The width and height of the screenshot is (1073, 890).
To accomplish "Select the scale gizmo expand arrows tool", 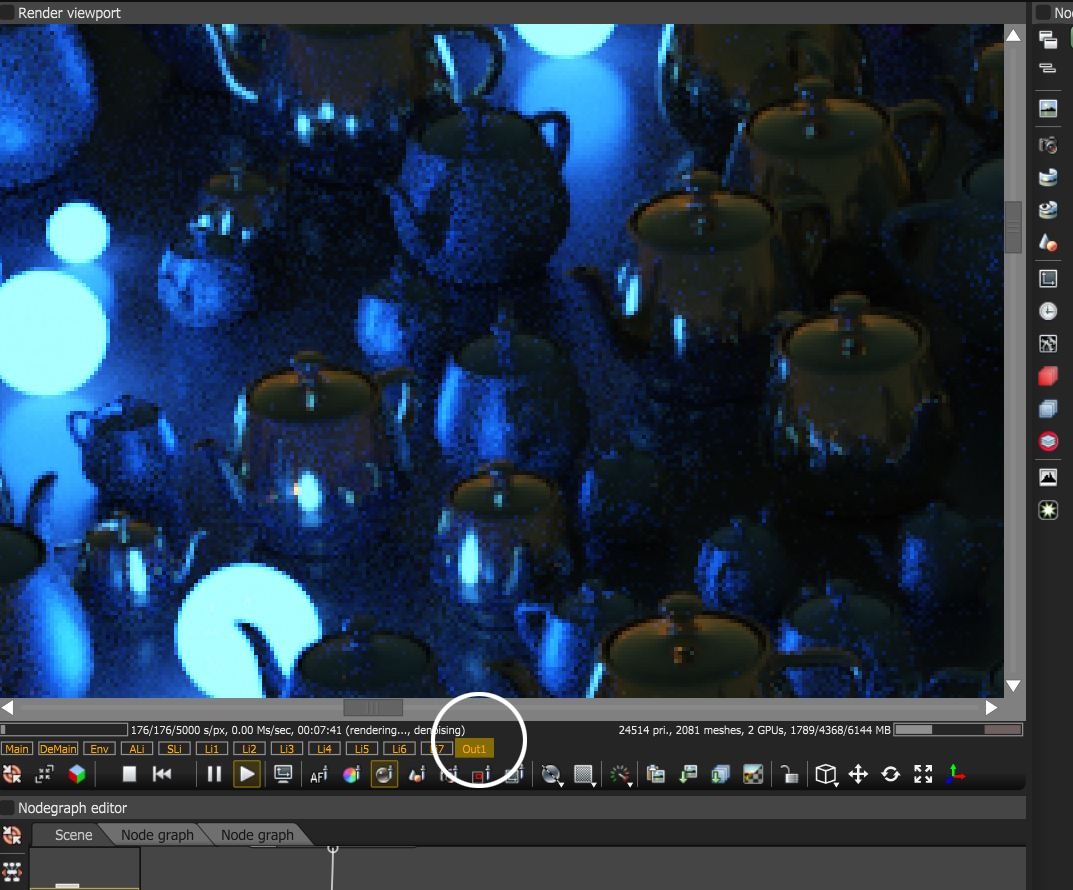I will (x=923, y=774).
